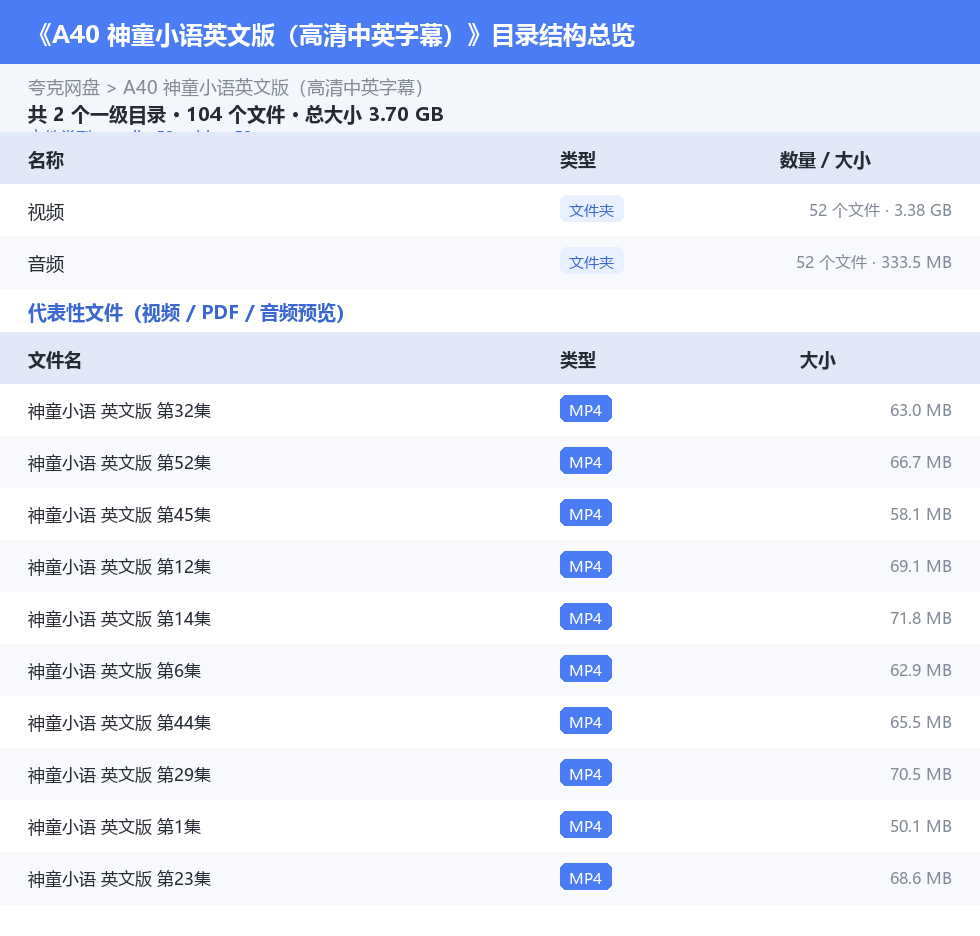The image size is (980, 936).
Task: Click the 63.0 MB size value
Action: pyautogui.click(x=921, y=410)
